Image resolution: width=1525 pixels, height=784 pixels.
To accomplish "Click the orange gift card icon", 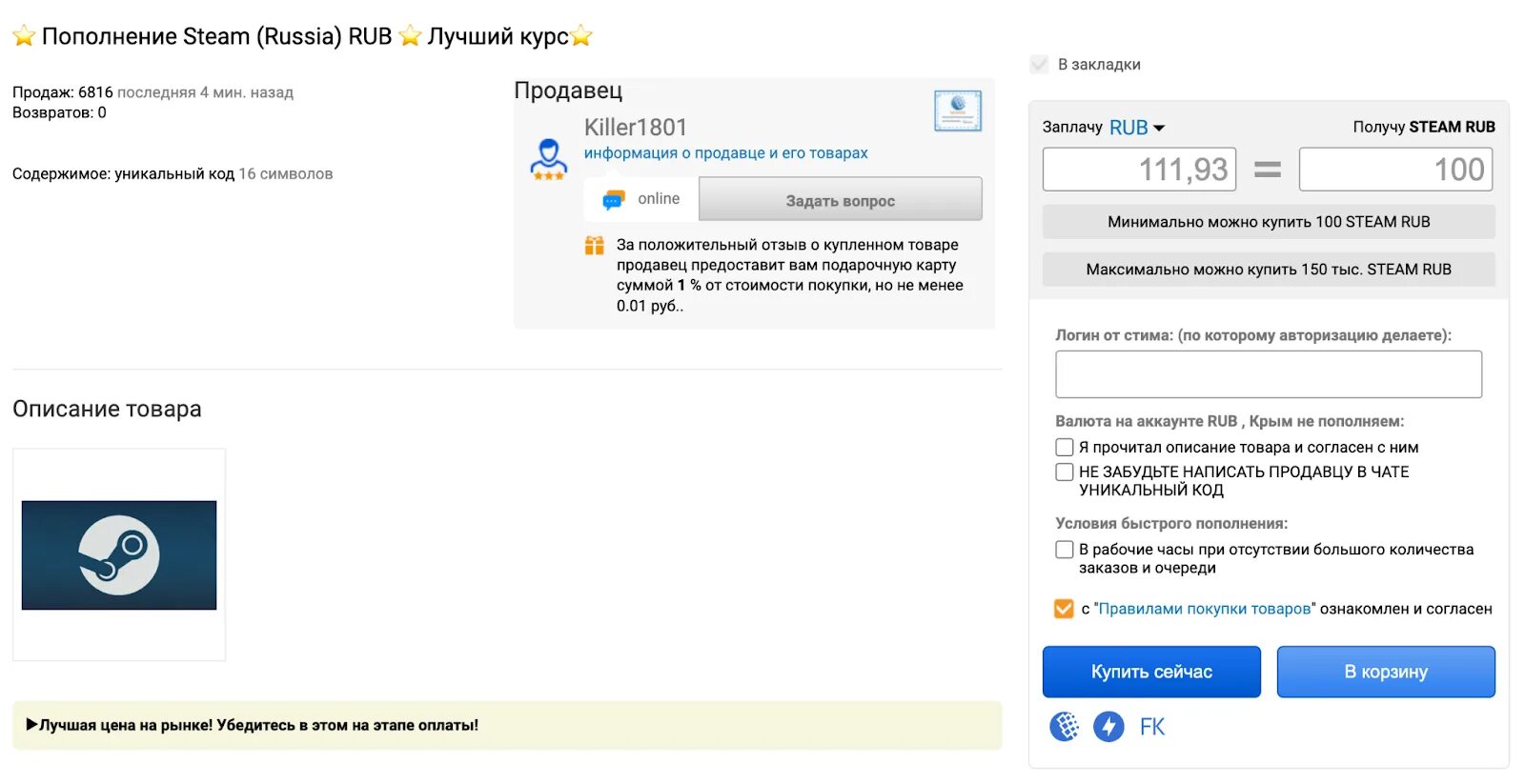I will [x=595, y=246].
